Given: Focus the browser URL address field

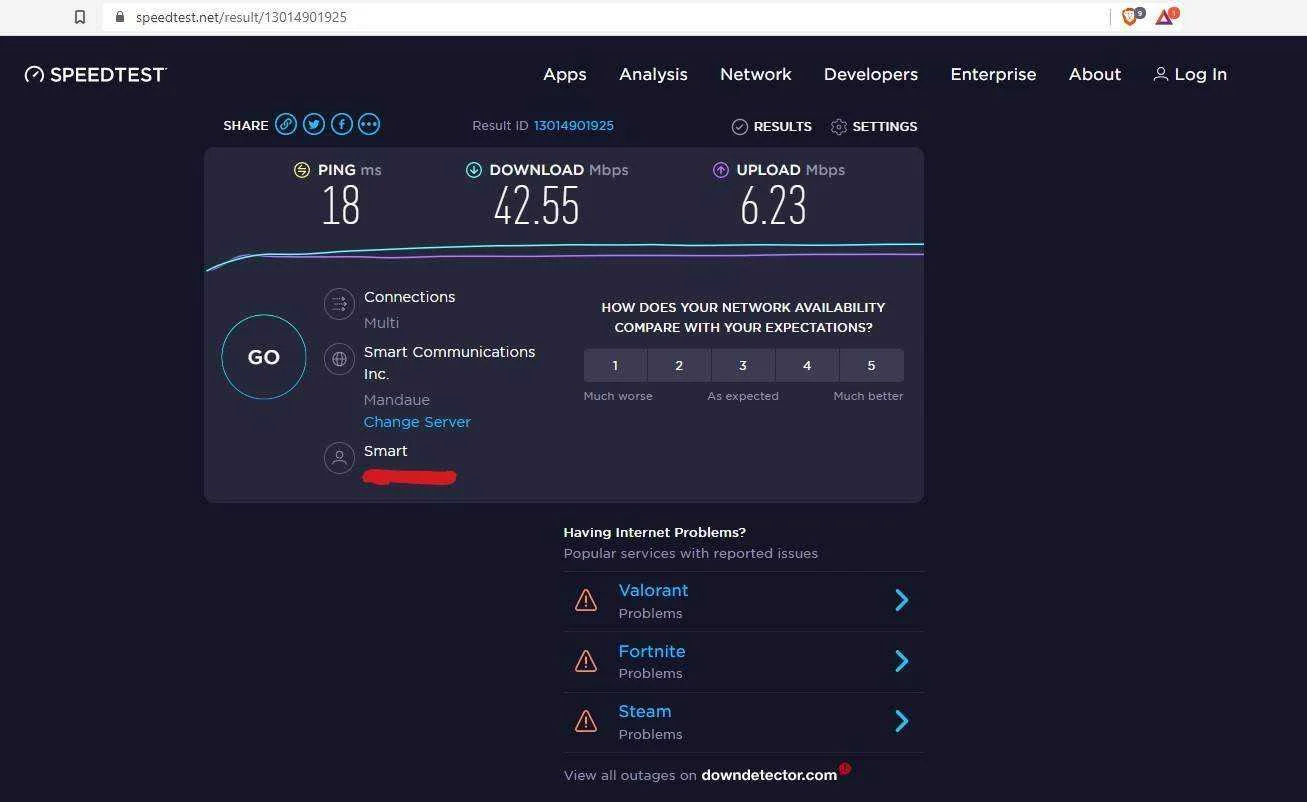Looking at the screenshot, I should click(x=605, y=17).
